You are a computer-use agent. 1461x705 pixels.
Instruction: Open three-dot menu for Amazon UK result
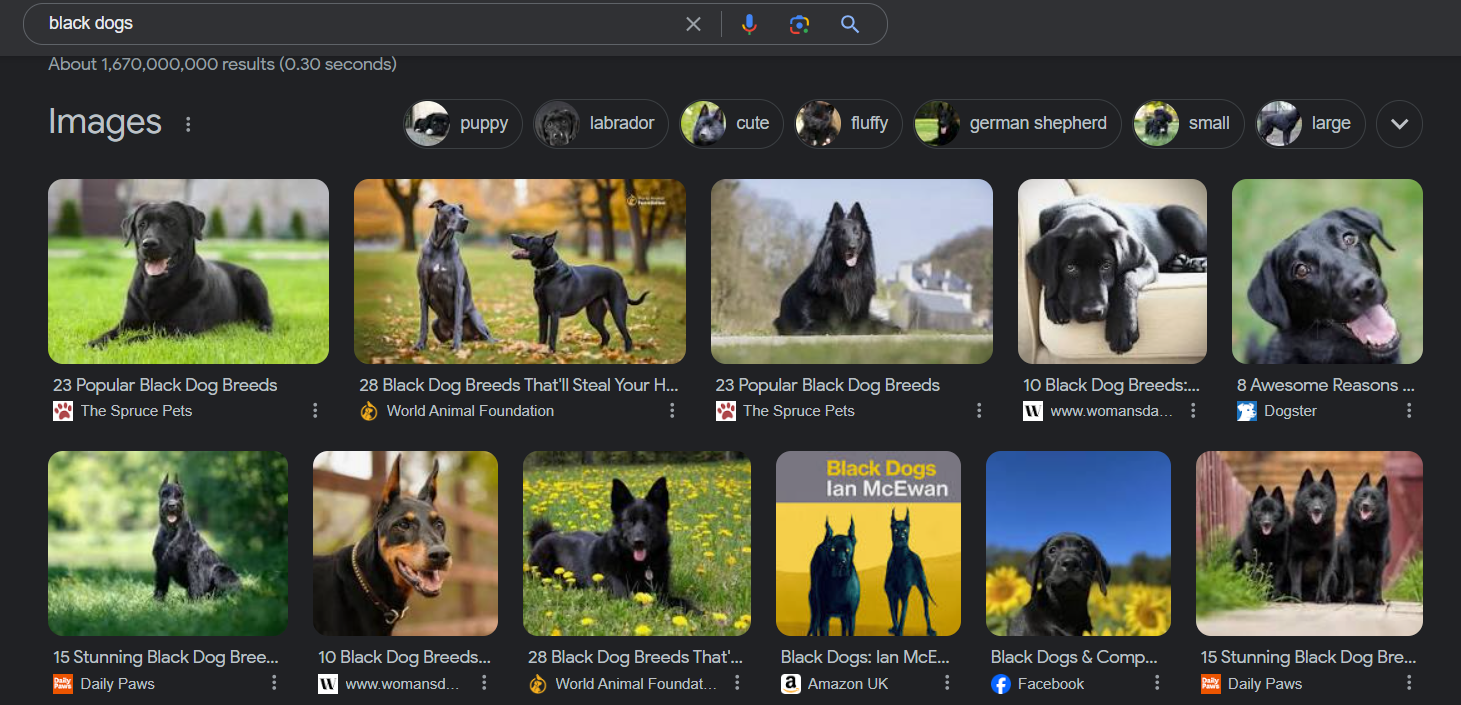point(947,683)
